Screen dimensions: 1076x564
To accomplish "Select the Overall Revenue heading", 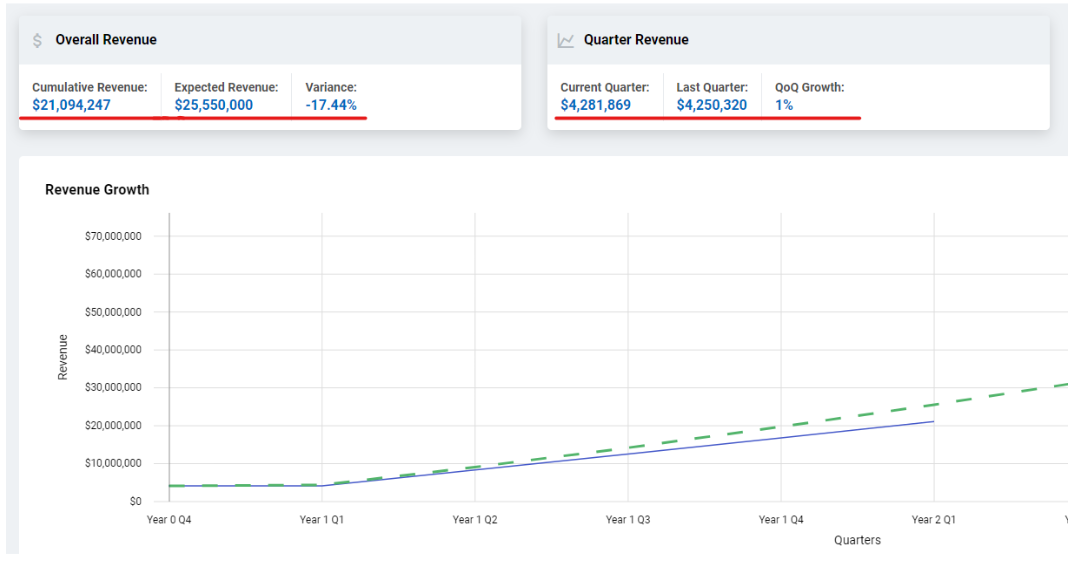I will [106, 40].
